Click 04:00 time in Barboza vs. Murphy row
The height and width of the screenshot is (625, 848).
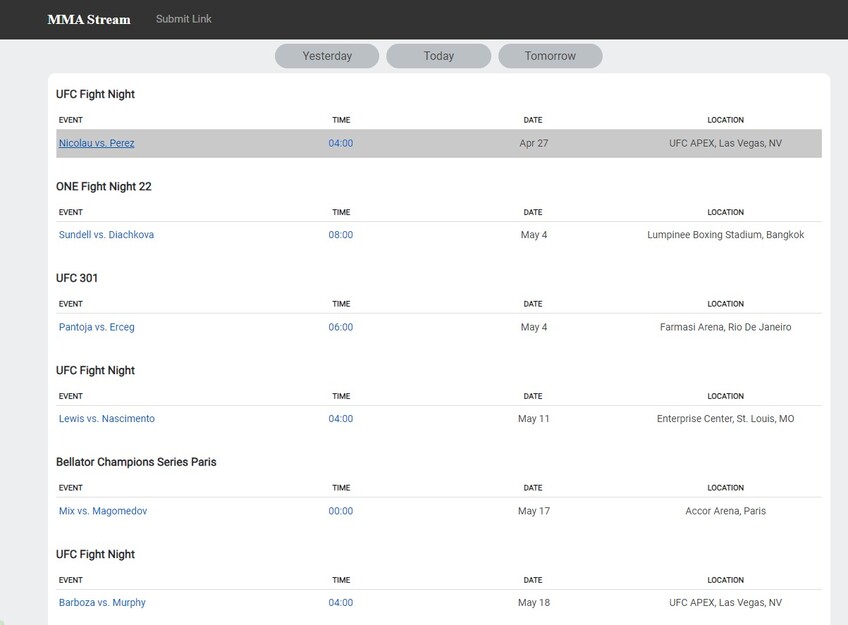point(341,603)
